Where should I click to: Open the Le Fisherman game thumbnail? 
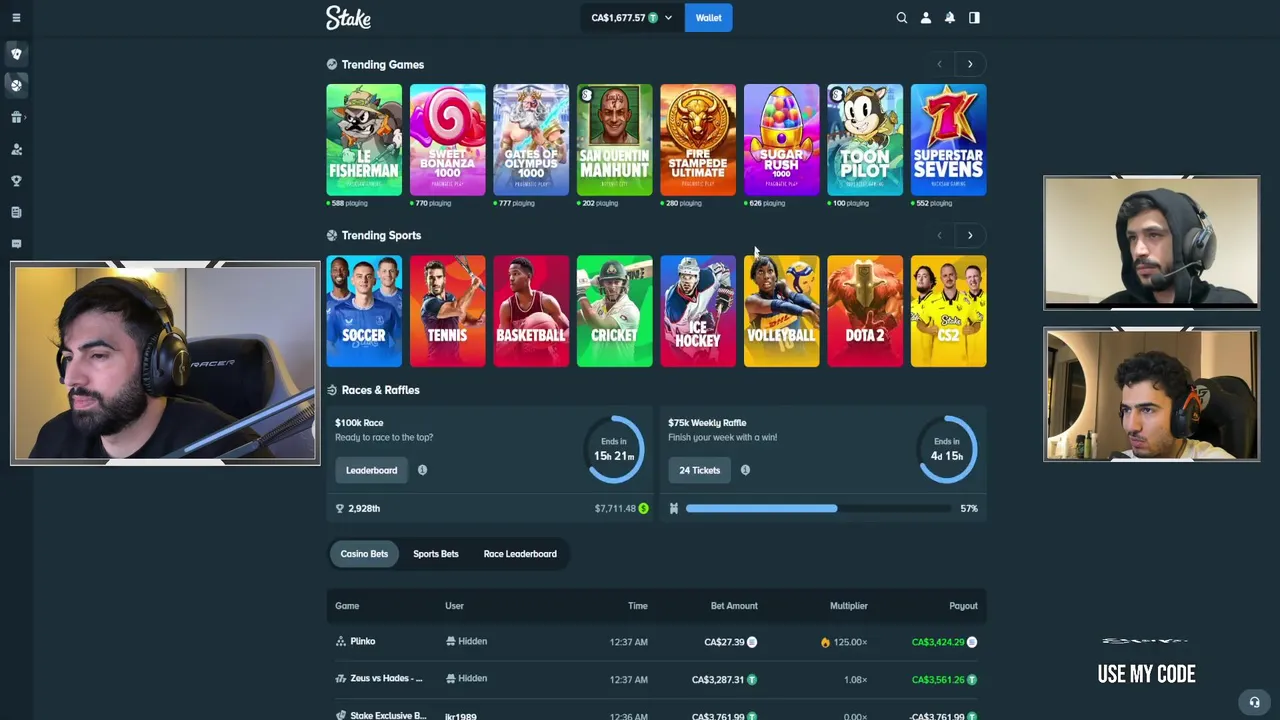tap(364, 140)
